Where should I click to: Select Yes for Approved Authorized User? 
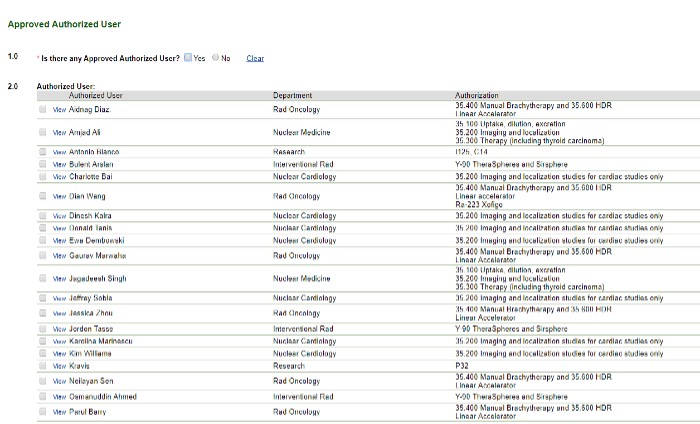188,58
